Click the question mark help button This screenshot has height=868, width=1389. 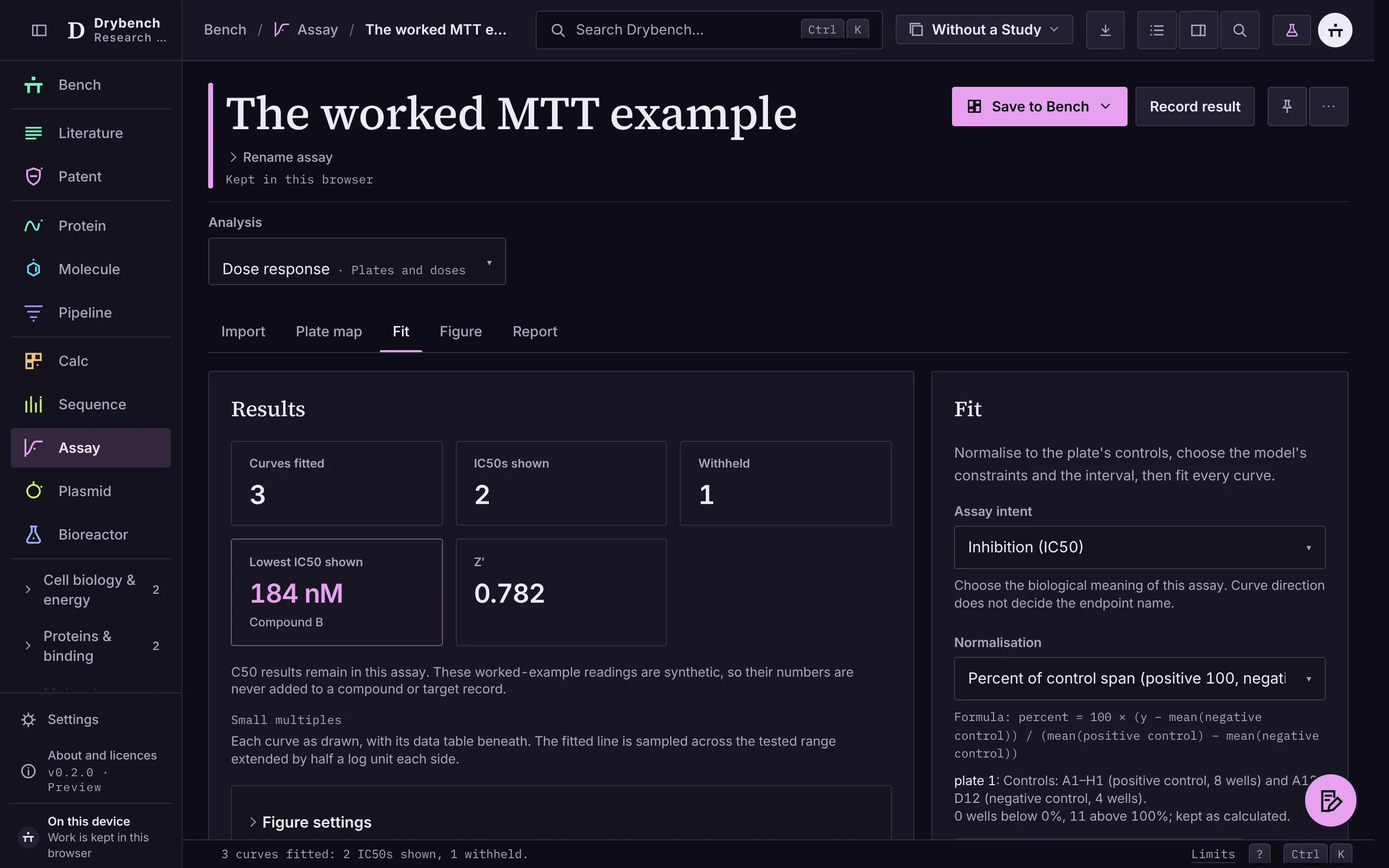coord(1259,854)
